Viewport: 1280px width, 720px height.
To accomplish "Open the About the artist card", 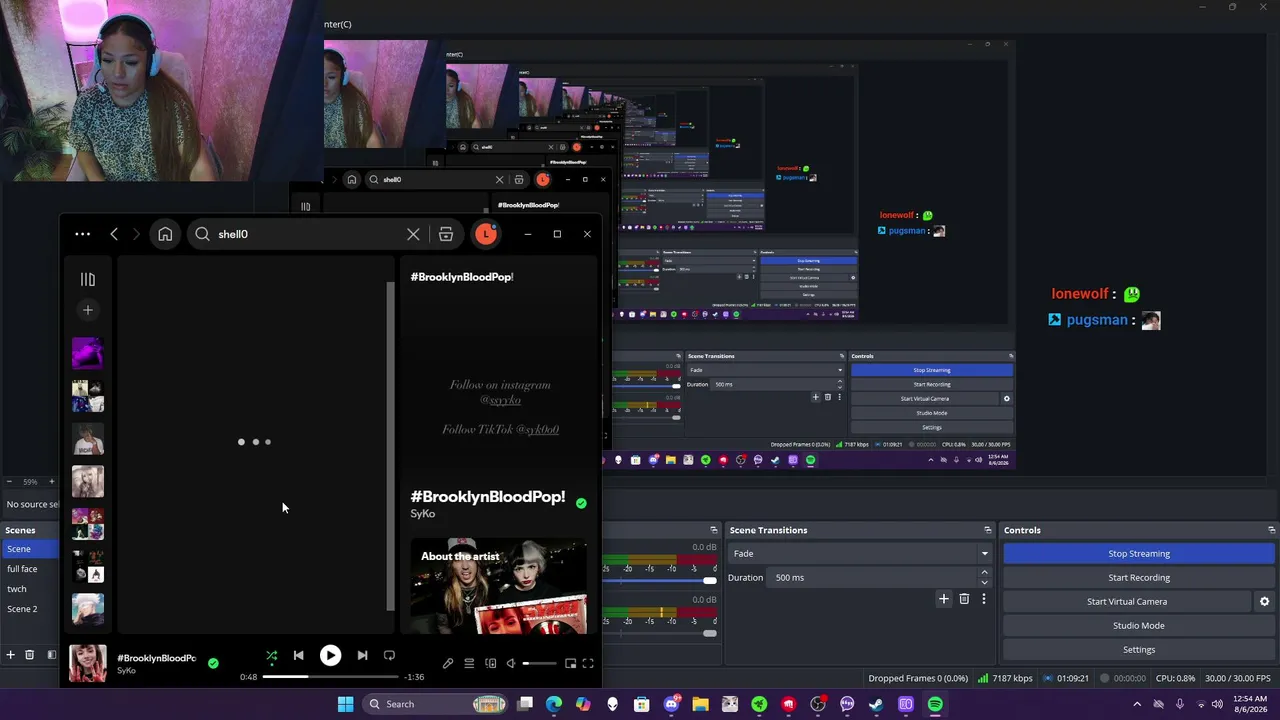I will (499, 587).
